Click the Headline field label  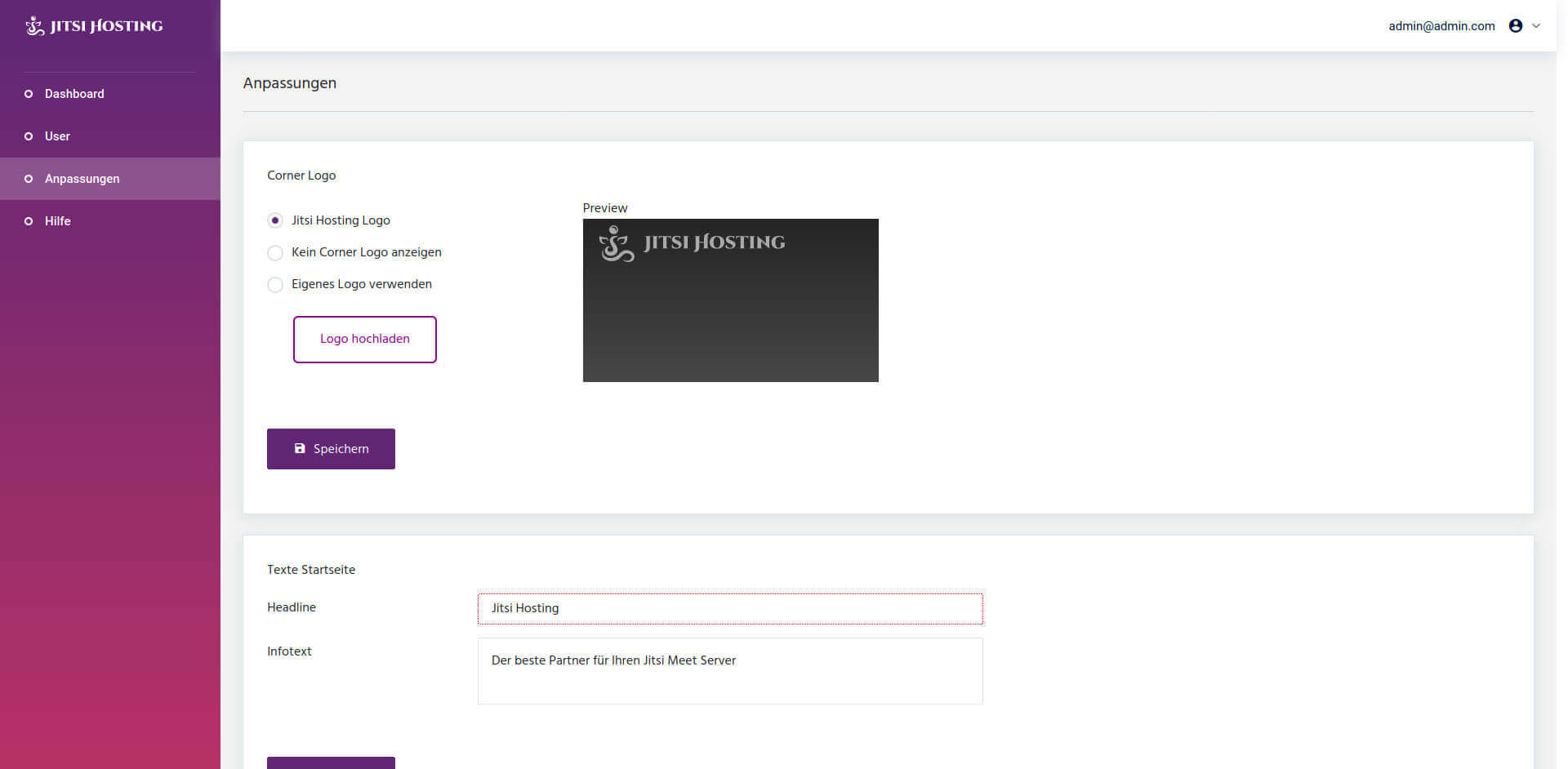[x=292, y=607]
